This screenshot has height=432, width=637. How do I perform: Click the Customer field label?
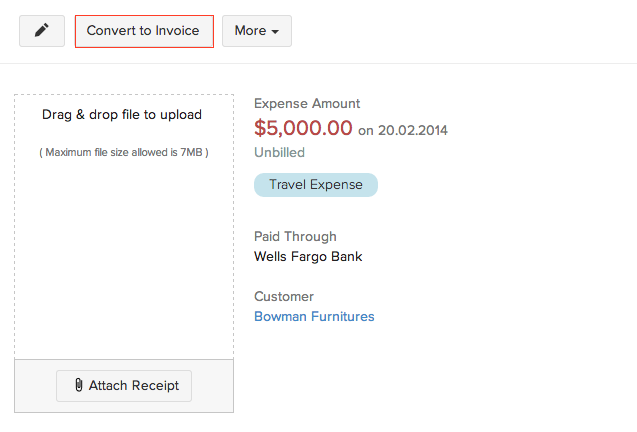(284, 297)
